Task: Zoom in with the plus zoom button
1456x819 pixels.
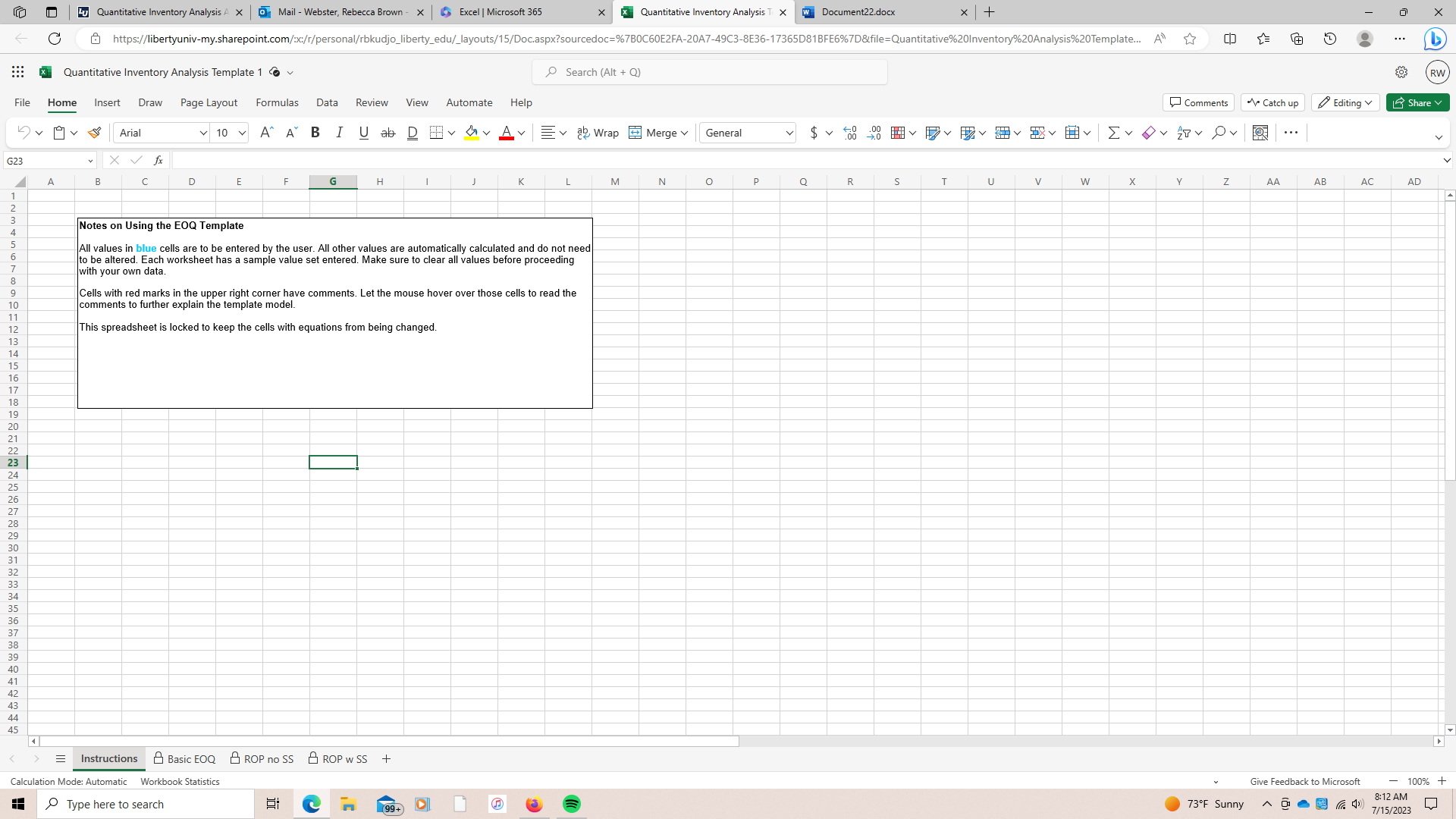Action: click(x=1442, y=781)
